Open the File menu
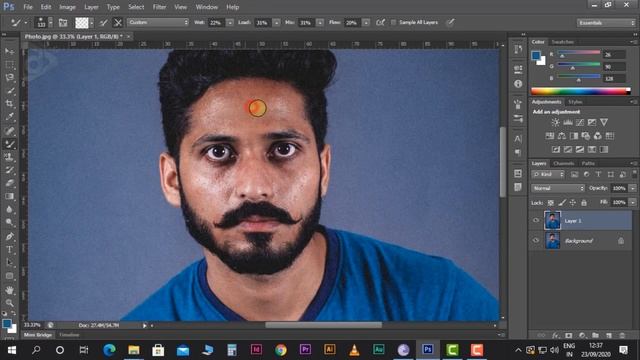 [x=28, y=7]
